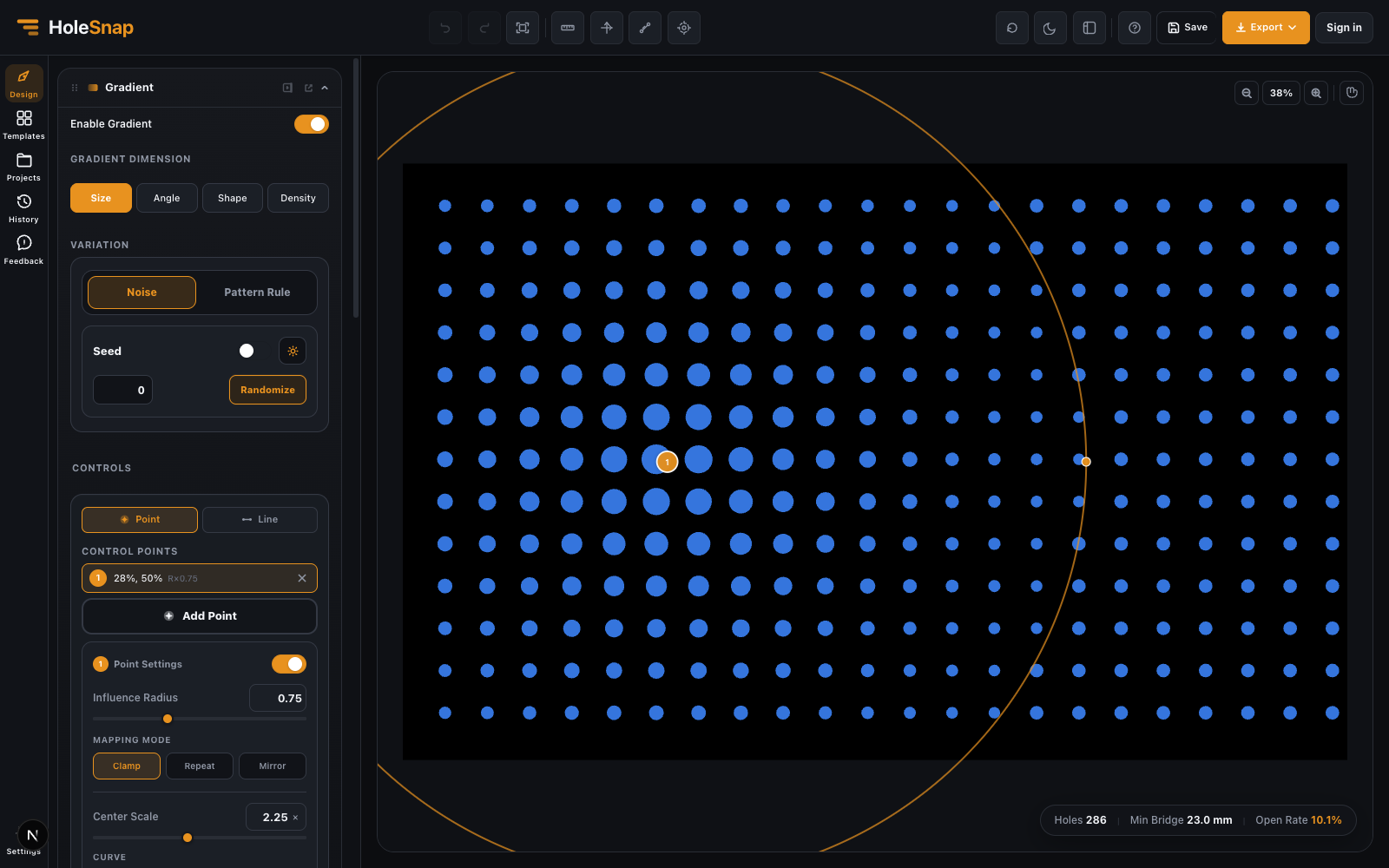Screen dimensions: 1389x868
Task: Select Pattern Rule variation mode
Action: pos(257,293)
